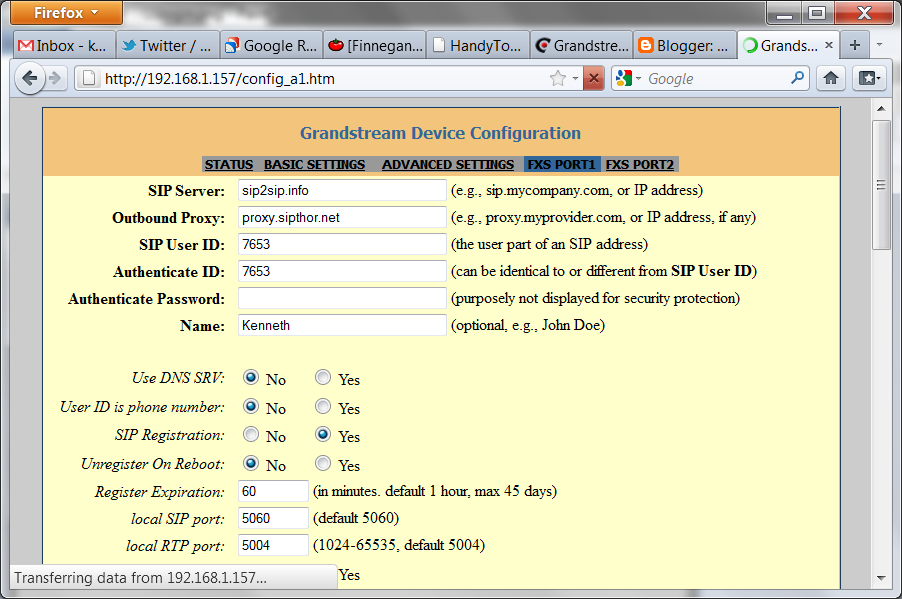Stop loading with the red X button
Screen dimensions: 902x599
pos(594,78)
